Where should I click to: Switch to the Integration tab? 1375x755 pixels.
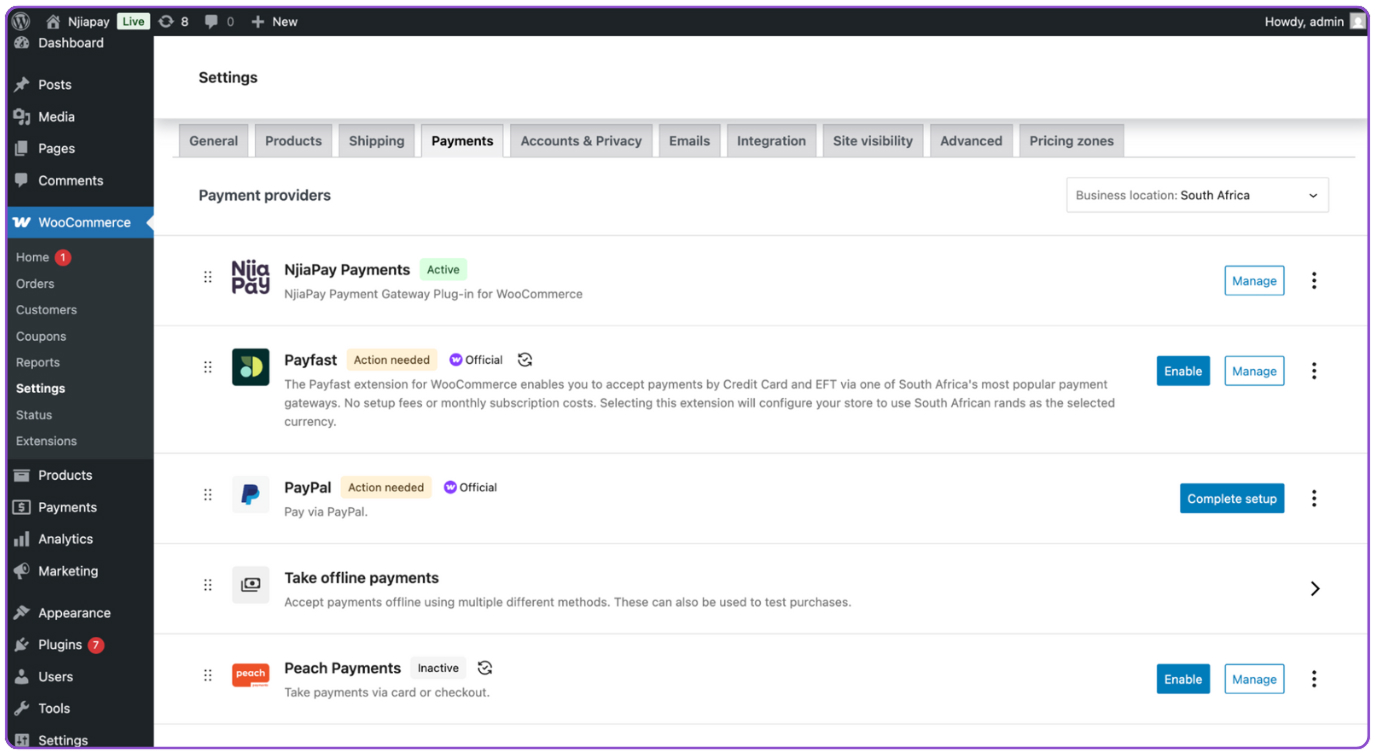(x=771, y=141)
